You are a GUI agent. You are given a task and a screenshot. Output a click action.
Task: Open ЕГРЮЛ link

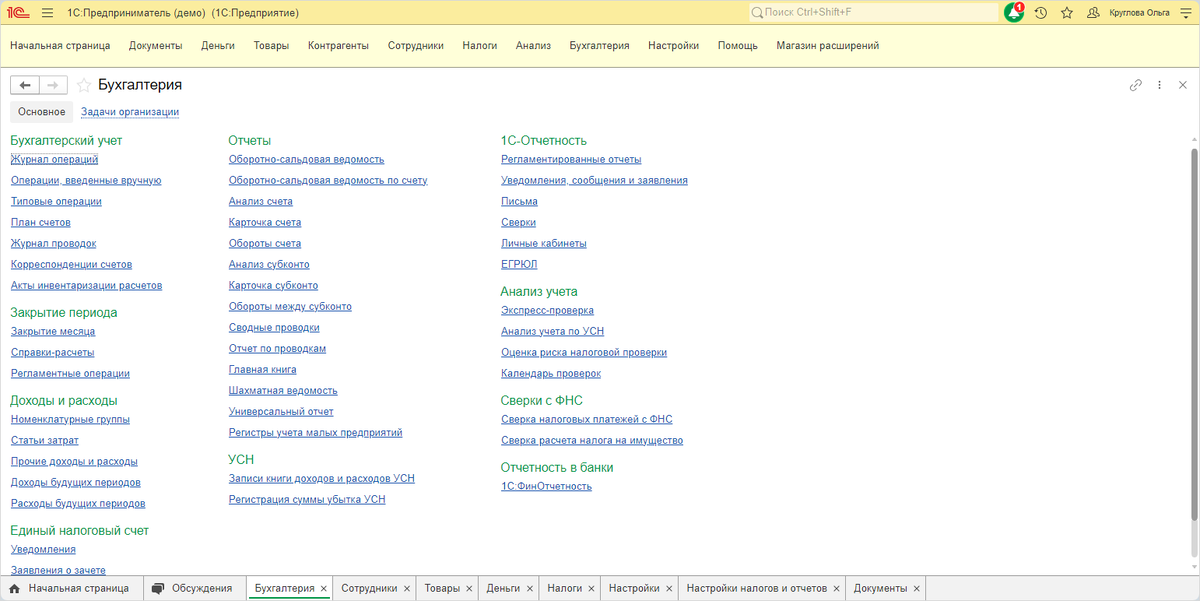[x=519, y=264]
